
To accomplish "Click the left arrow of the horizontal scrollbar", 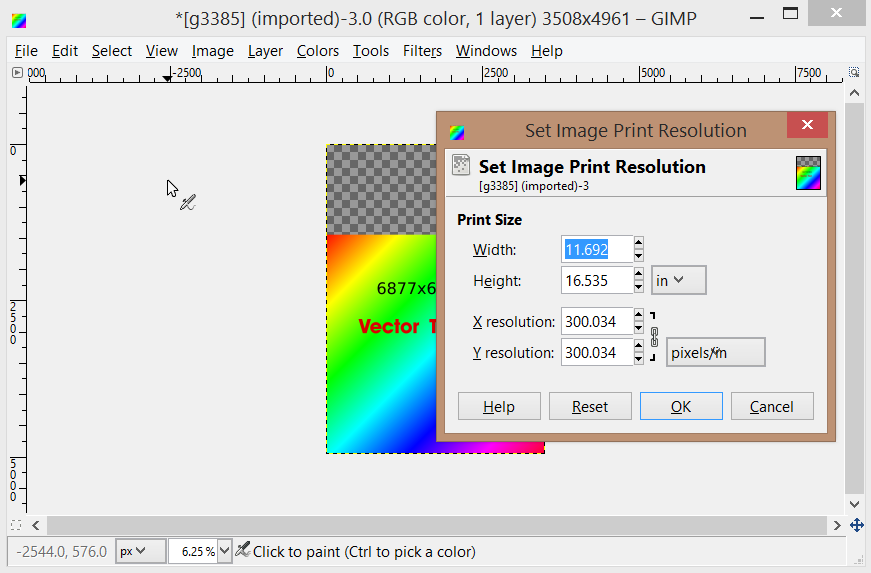I will [37, 525].
